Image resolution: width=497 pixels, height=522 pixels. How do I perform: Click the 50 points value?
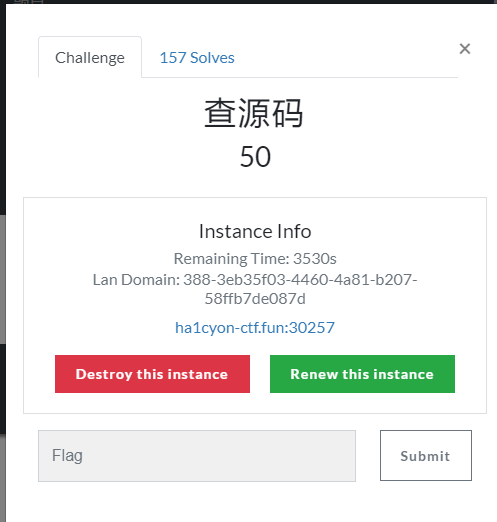point(255,157)
